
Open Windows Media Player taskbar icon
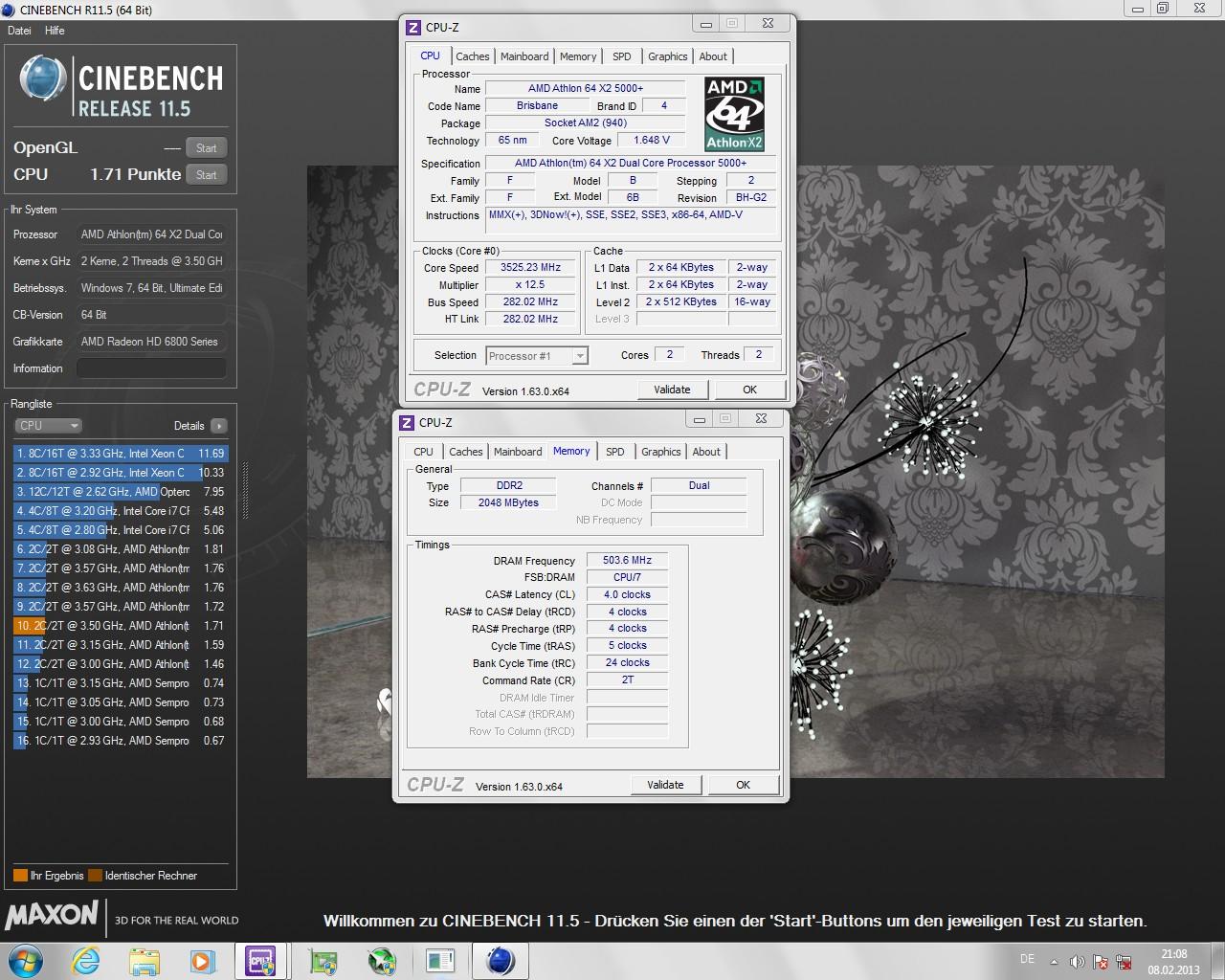click(x=203, y=961)
